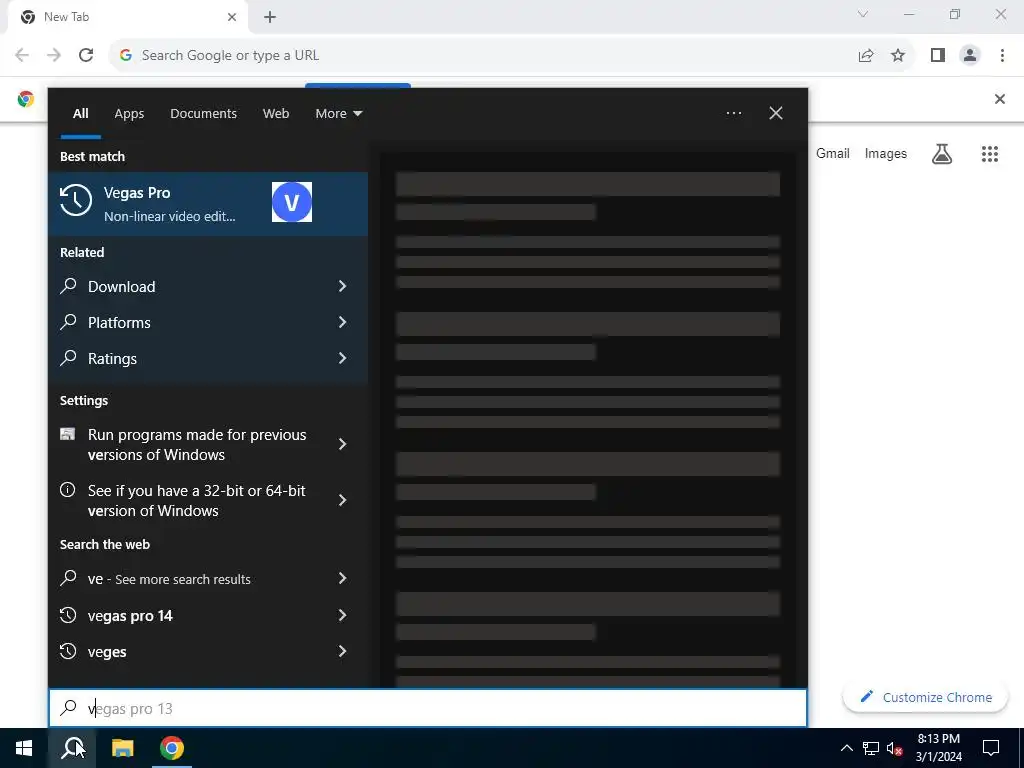Open the More filters dropdown
The image size is (1024, 768).
click(338, 114)
